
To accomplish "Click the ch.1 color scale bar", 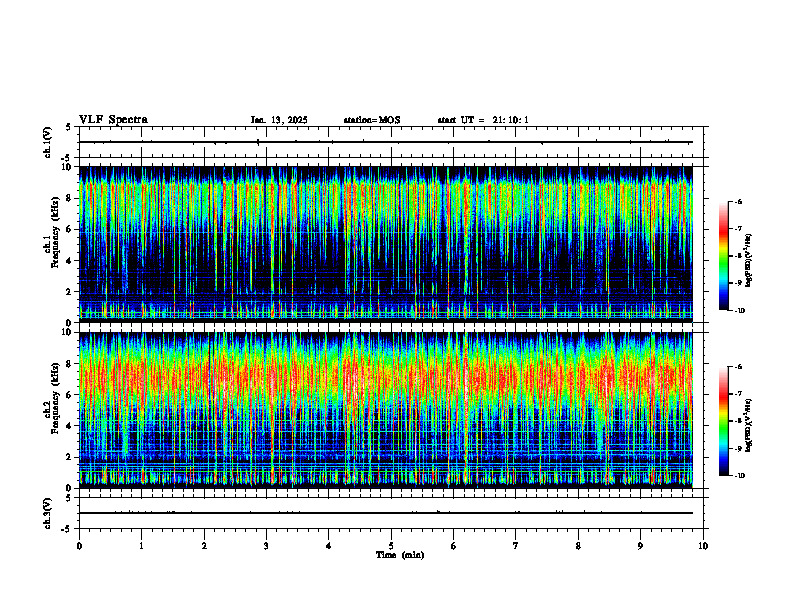I will click(723, 256).
